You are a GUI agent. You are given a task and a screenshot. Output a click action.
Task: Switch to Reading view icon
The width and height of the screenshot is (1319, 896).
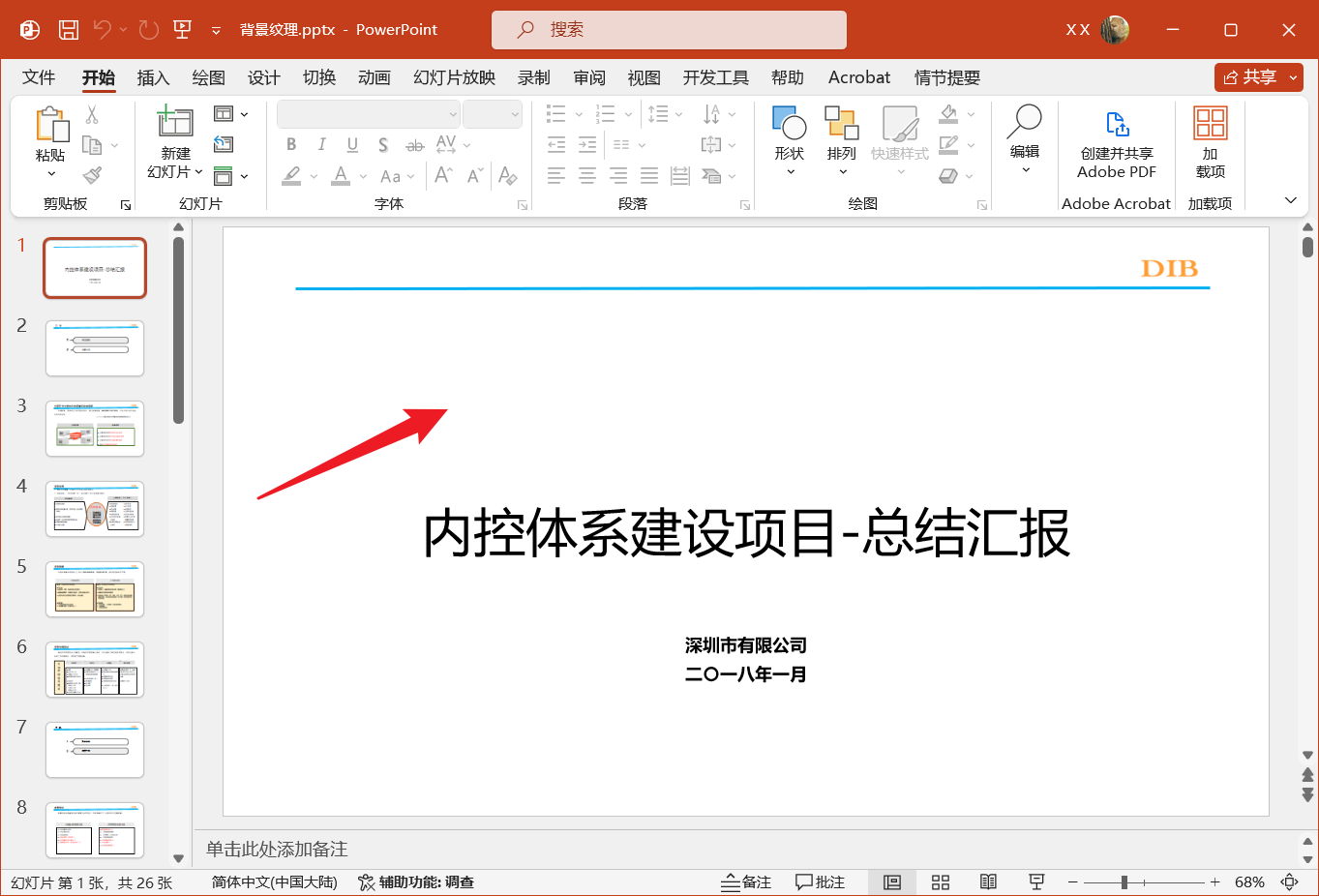tap(988, 882)
